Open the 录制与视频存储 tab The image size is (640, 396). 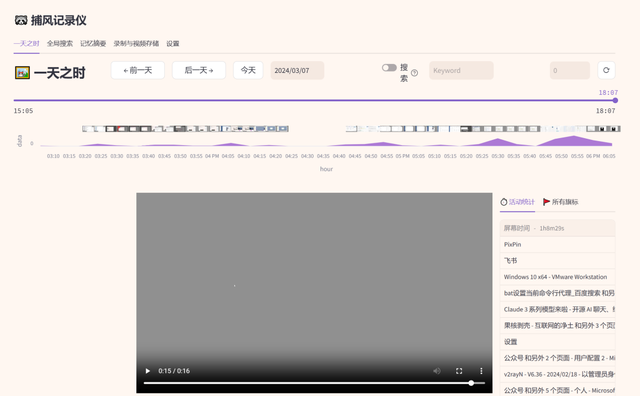coord(136,43)
